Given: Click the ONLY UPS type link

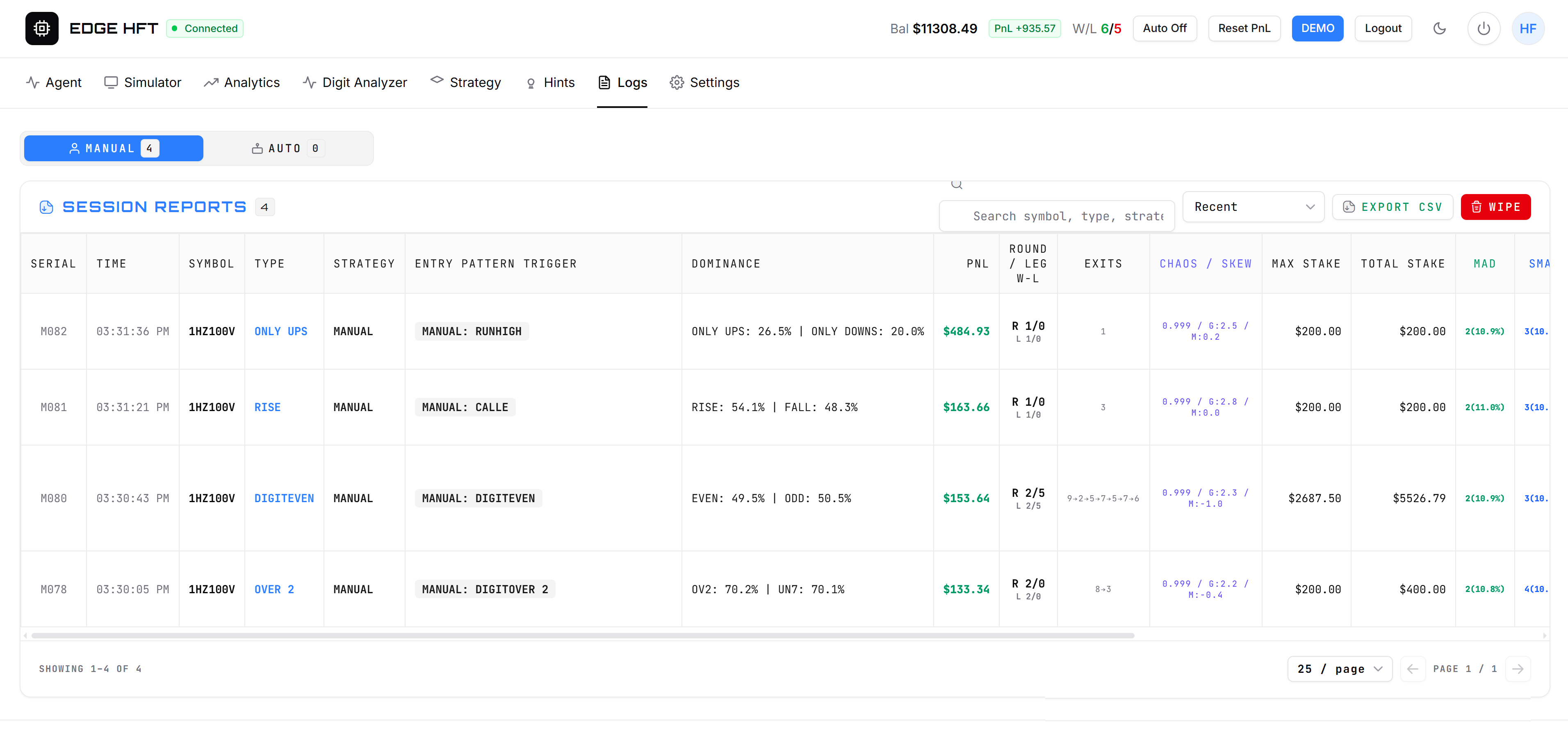Looking at the screenshot, I should click(280, 332).
